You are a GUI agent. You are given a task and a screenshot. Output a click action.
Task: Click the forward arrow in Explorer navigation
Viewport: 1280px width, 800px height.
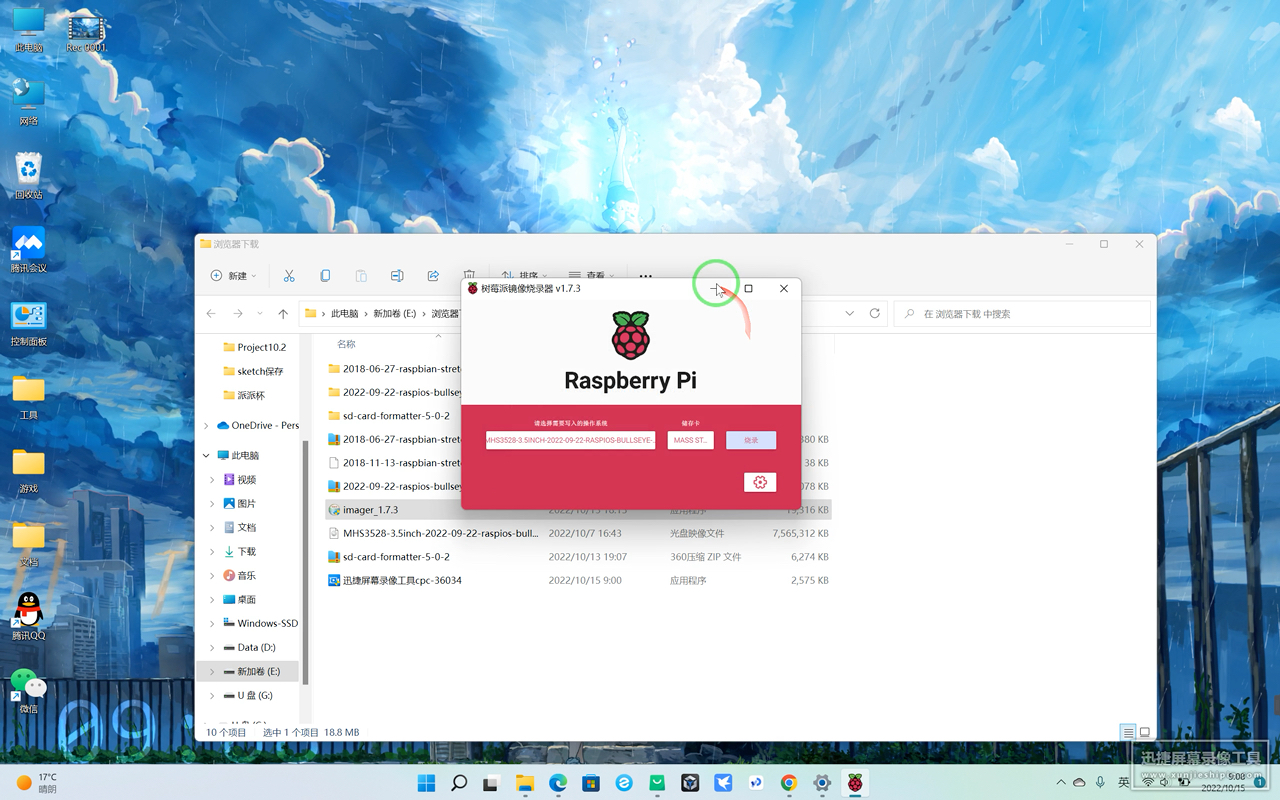(x=237, y=314)
